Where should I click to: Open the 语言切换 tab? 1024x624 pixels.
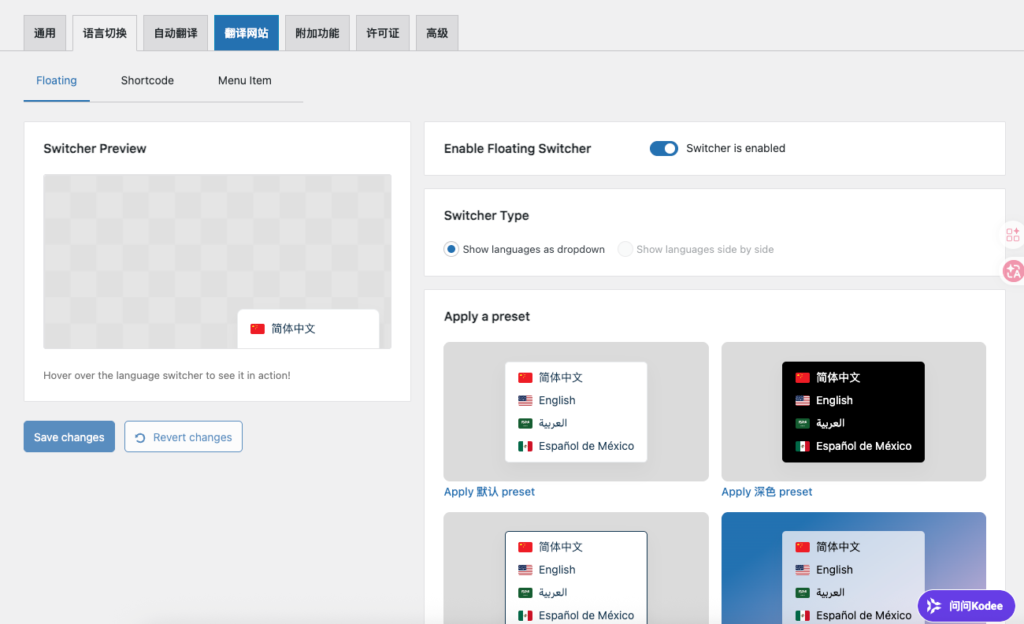[104, 33]
